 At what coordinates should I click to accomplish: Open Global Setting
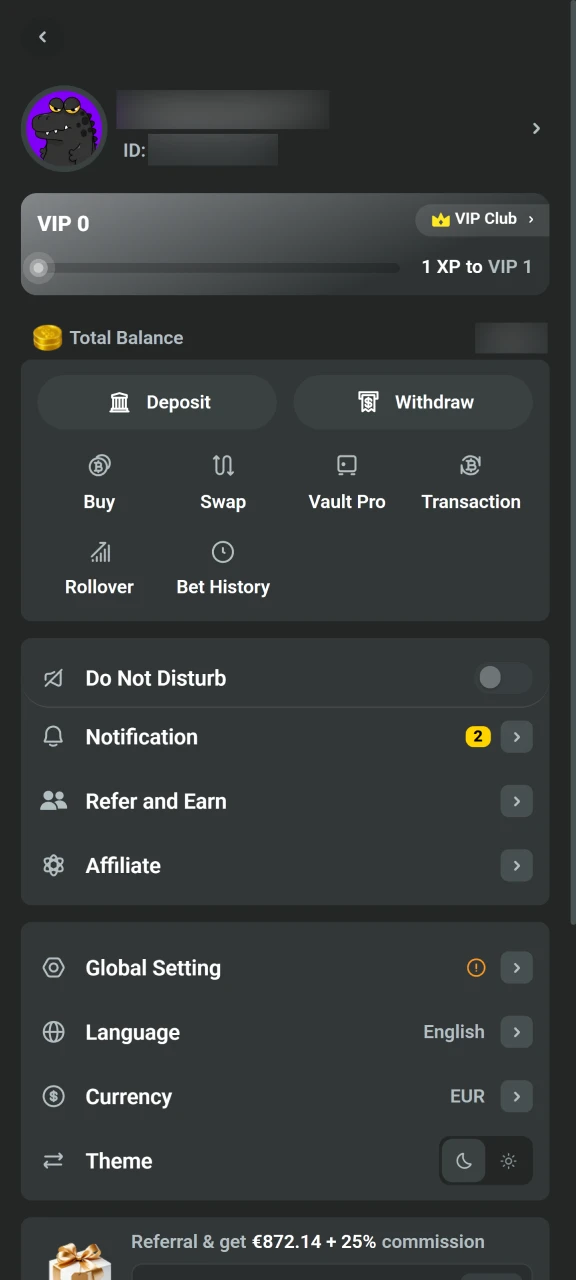(x=516, y=968)
